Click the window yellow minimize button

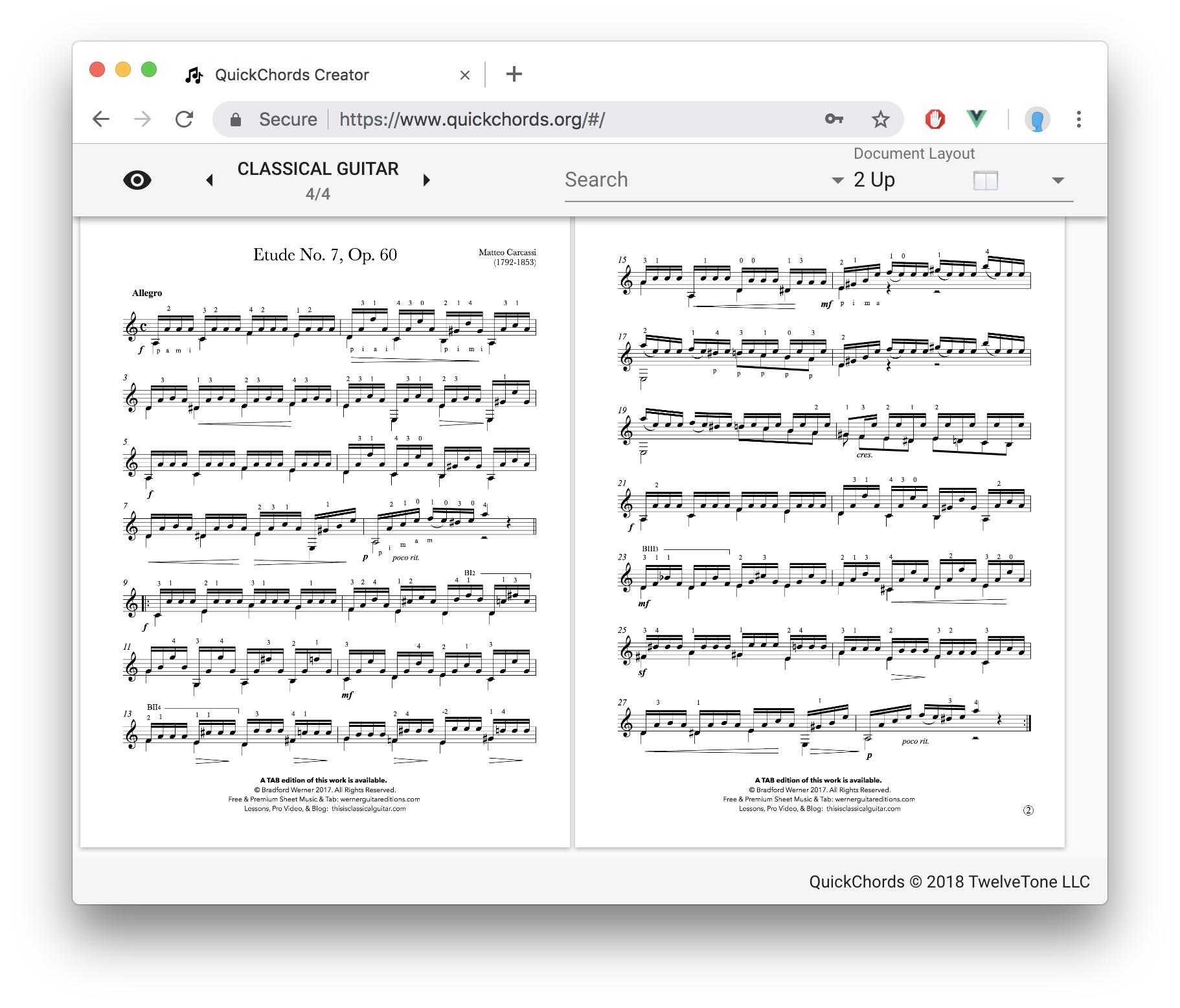(123, 69)
